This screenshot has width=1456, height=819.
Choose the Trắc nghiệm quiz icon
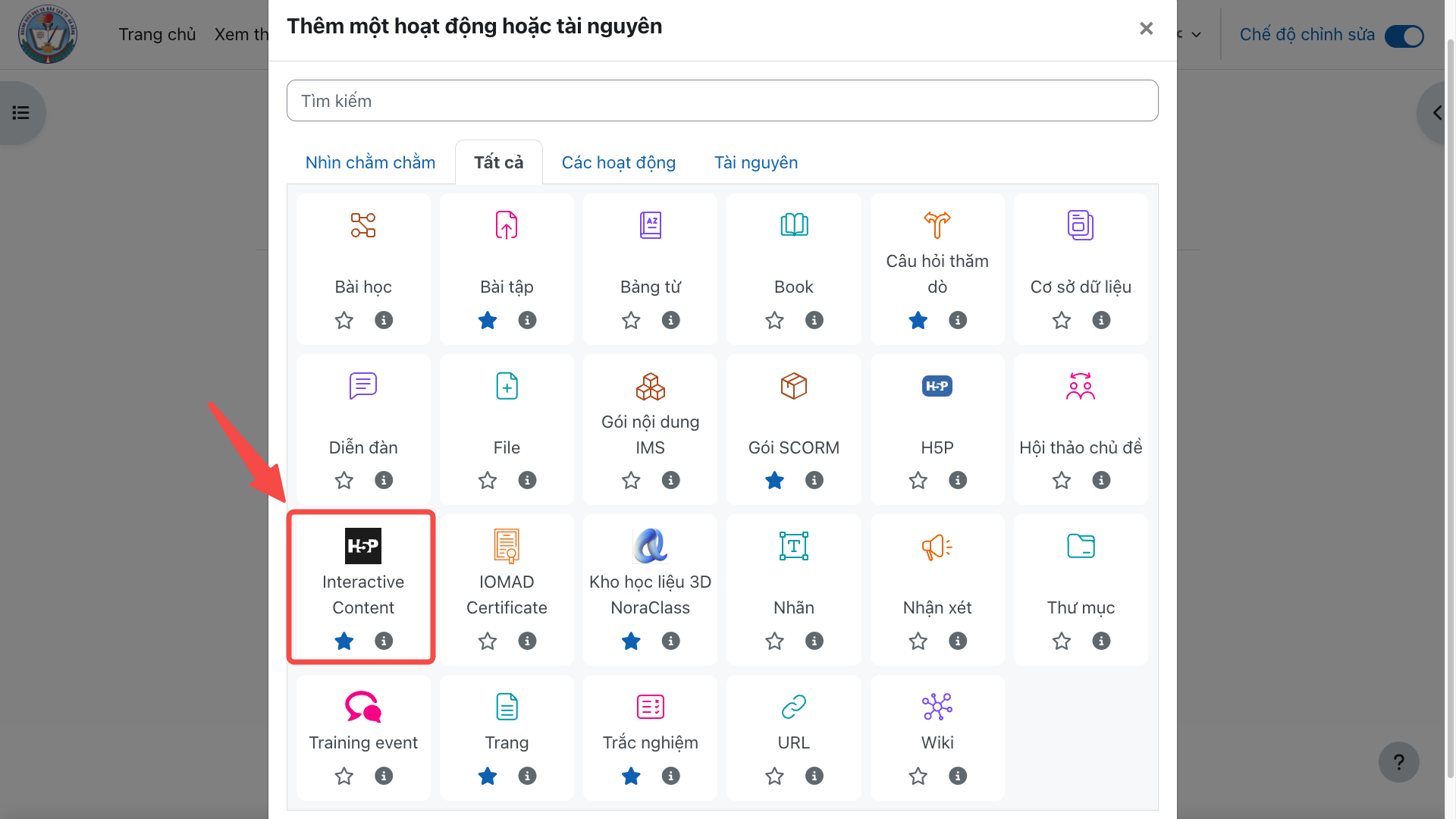tap(650, 707)
